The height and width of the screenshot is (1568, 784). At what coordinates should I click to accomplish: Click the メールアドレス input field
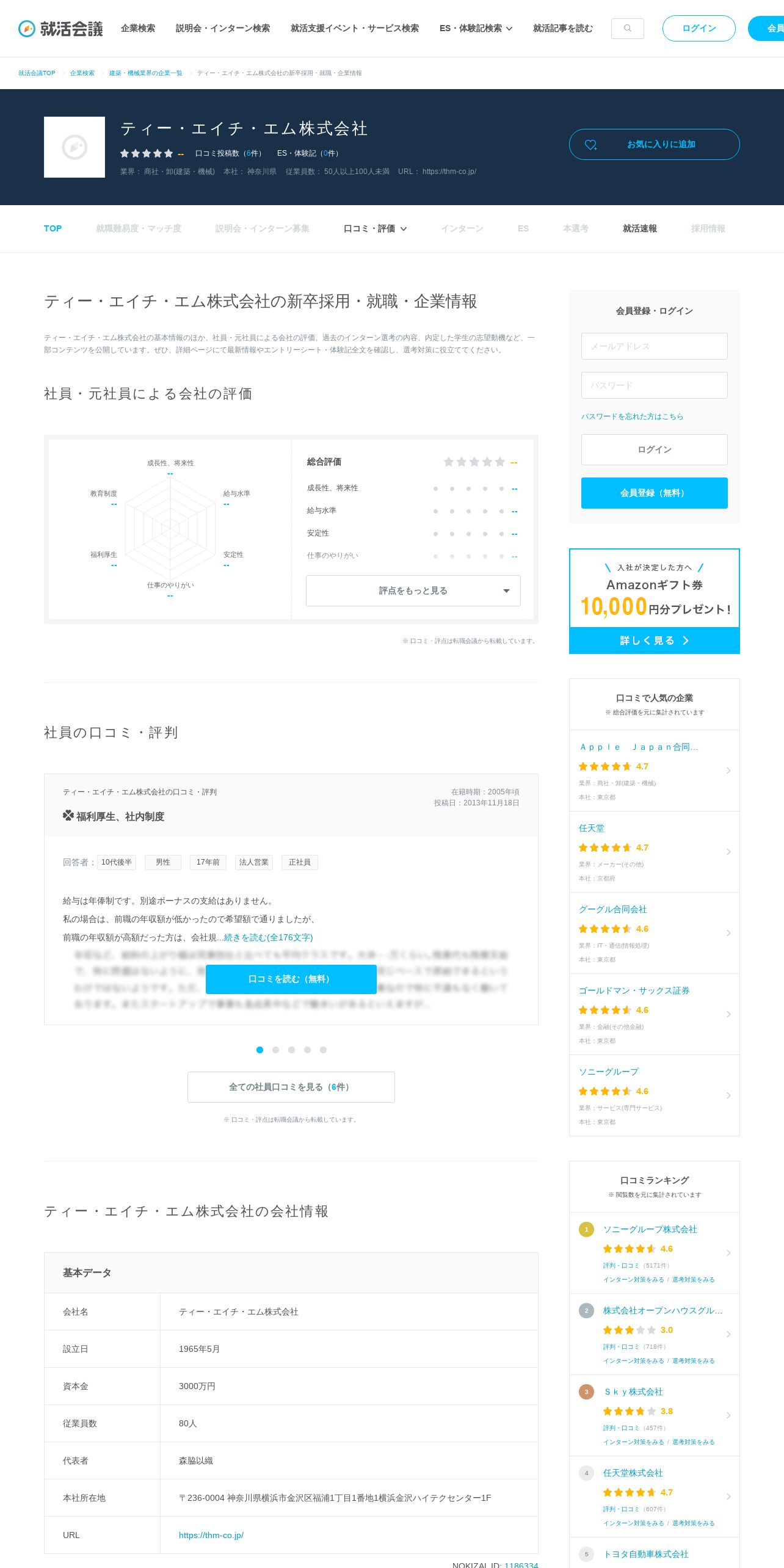[x=655, y=346]
